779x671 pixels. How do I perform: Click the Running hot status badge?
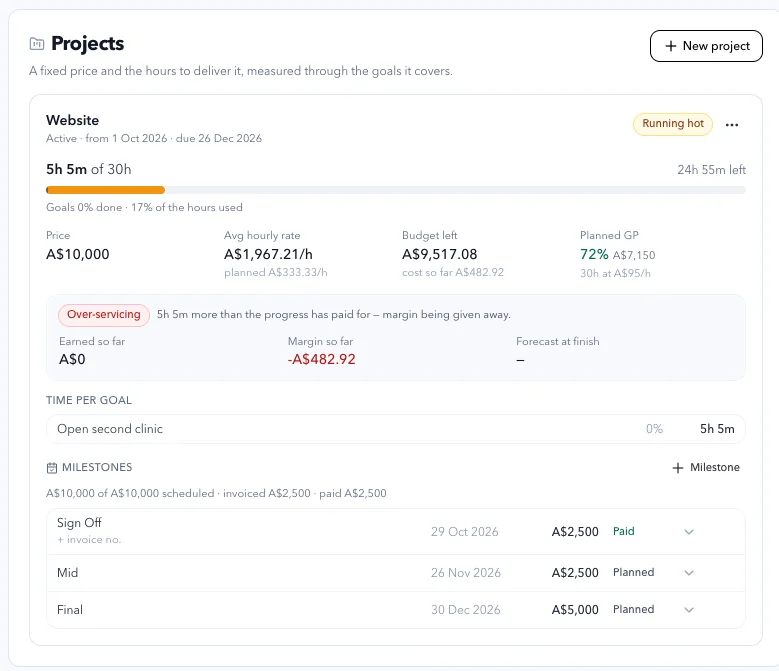coord(673,124)
